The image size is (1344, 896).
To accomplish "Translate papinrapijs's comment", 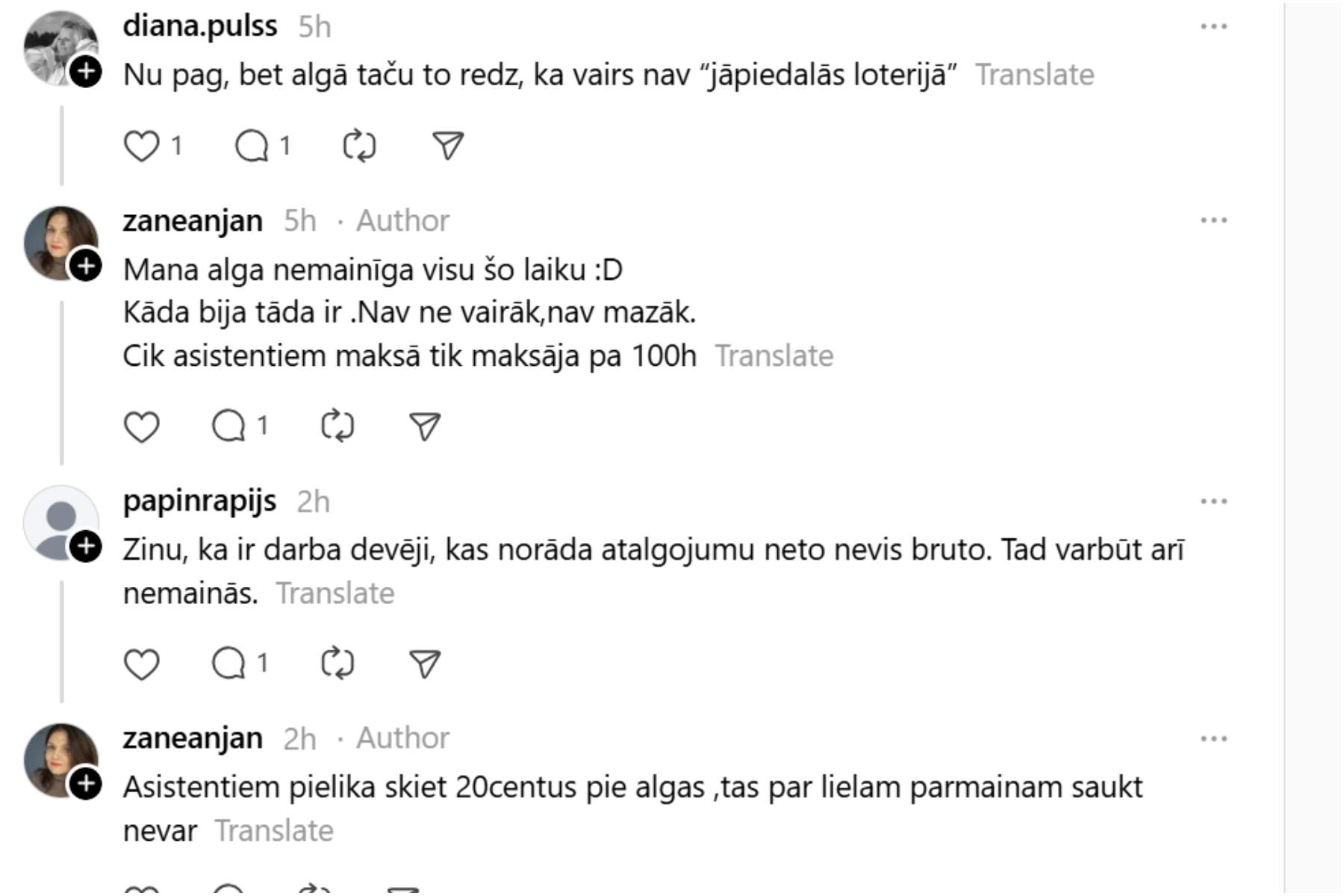I will (335, 594).
